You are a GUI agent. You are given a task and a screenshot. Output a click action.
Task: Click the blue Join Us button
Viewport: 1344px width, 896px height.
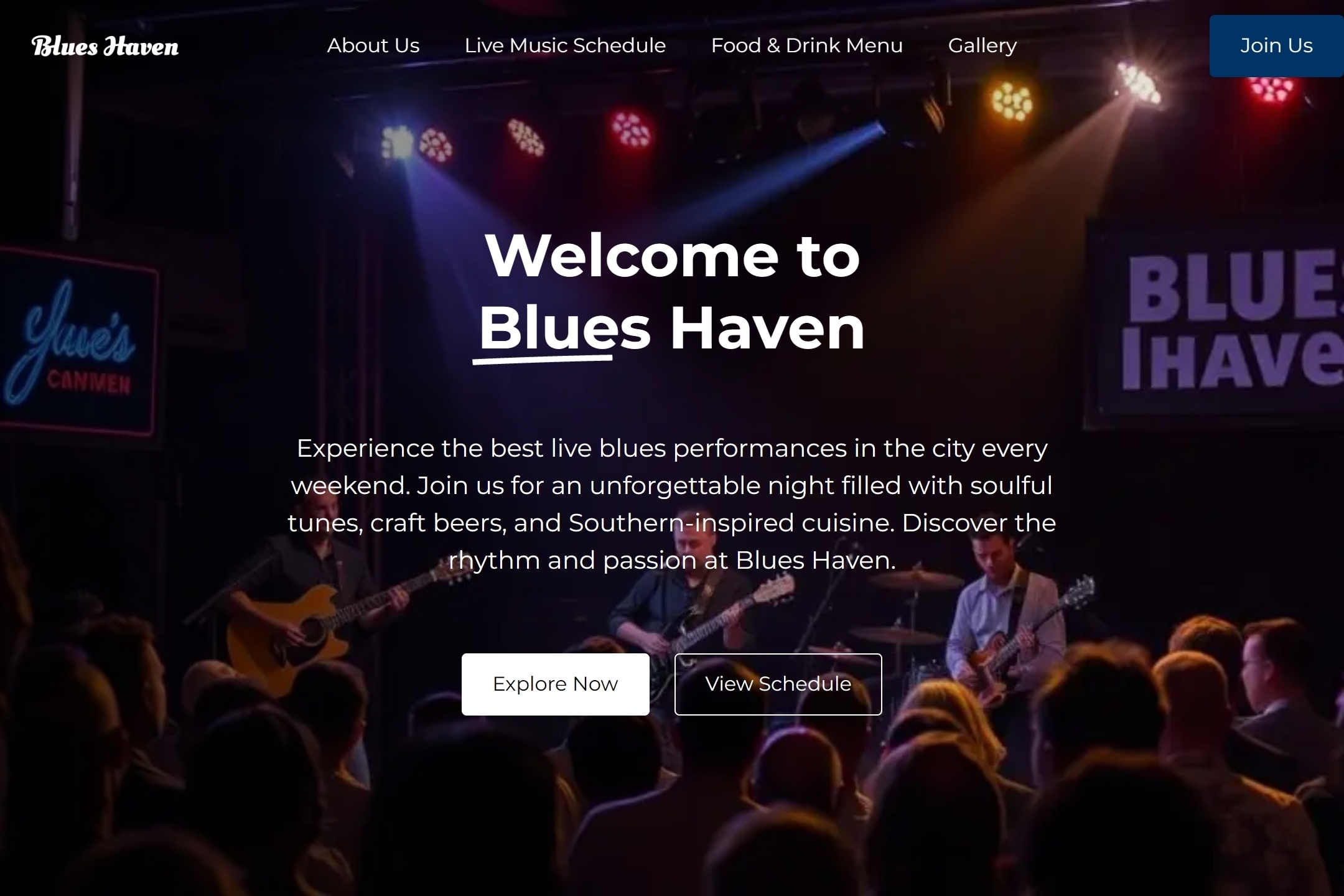coord(1276,46)
